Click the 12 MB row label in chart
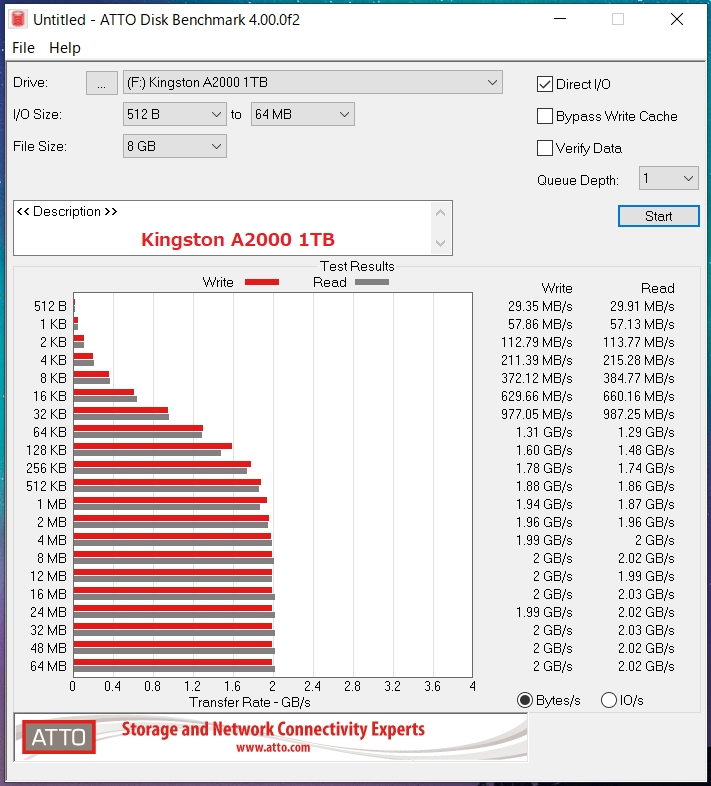 [48, 576]
